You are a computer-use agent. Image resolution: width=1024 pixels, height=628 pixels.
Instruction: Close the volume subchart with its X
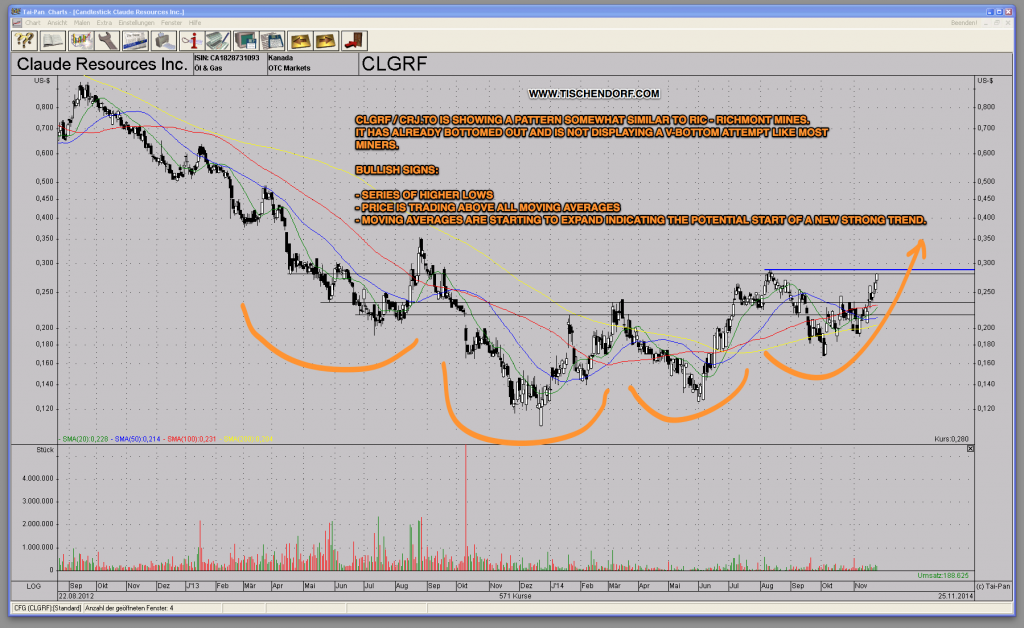click(969, 449)
